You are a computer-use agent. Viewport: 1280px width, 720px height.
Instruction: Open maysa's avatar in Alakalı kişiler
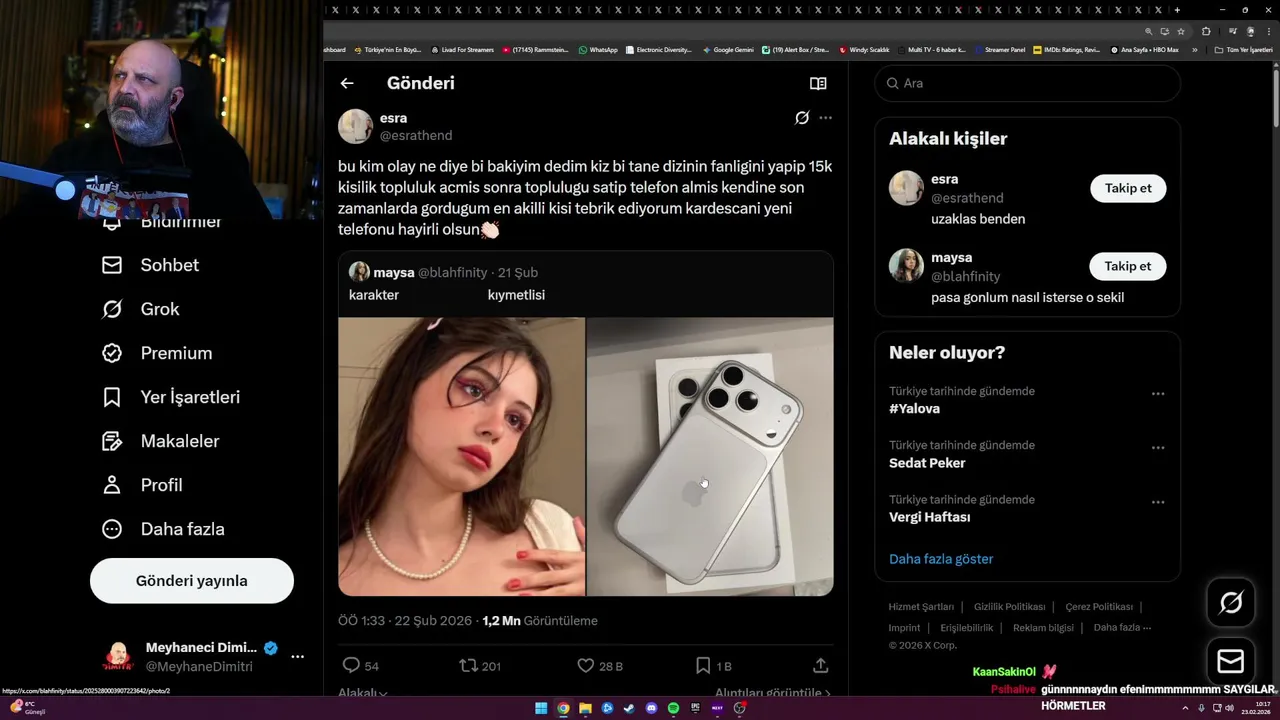coord(906,266)
